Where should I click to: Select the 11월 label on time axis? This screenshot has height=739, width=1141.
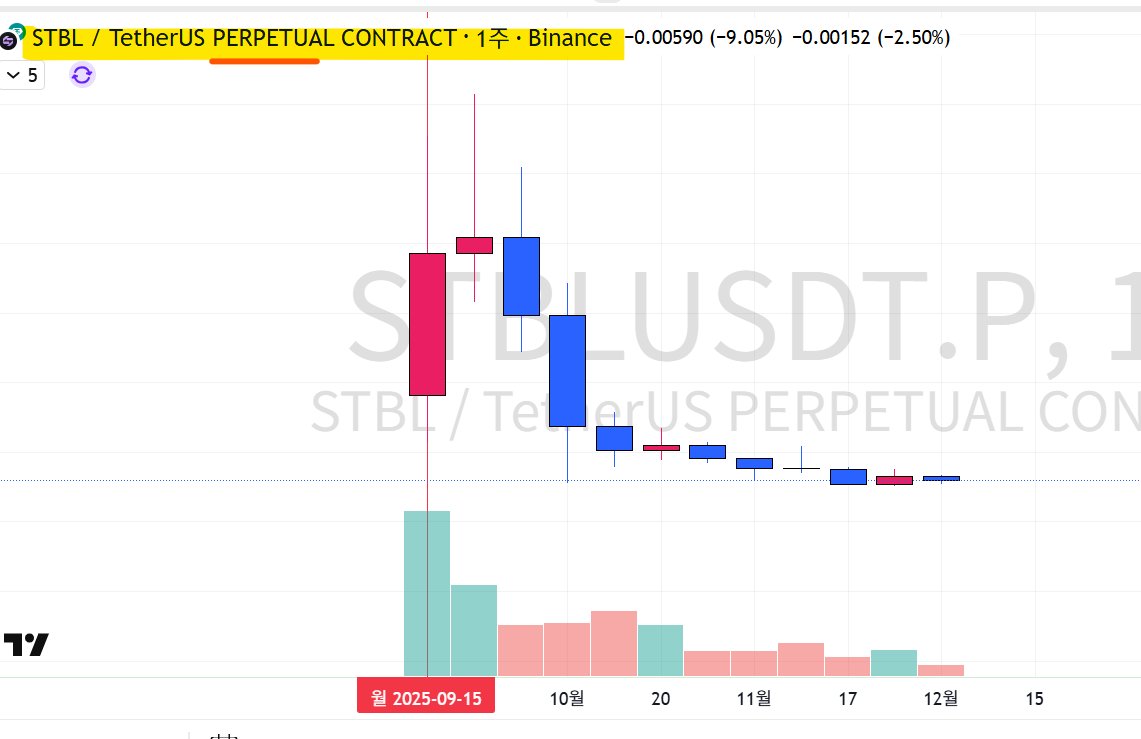tap(754, 698)
